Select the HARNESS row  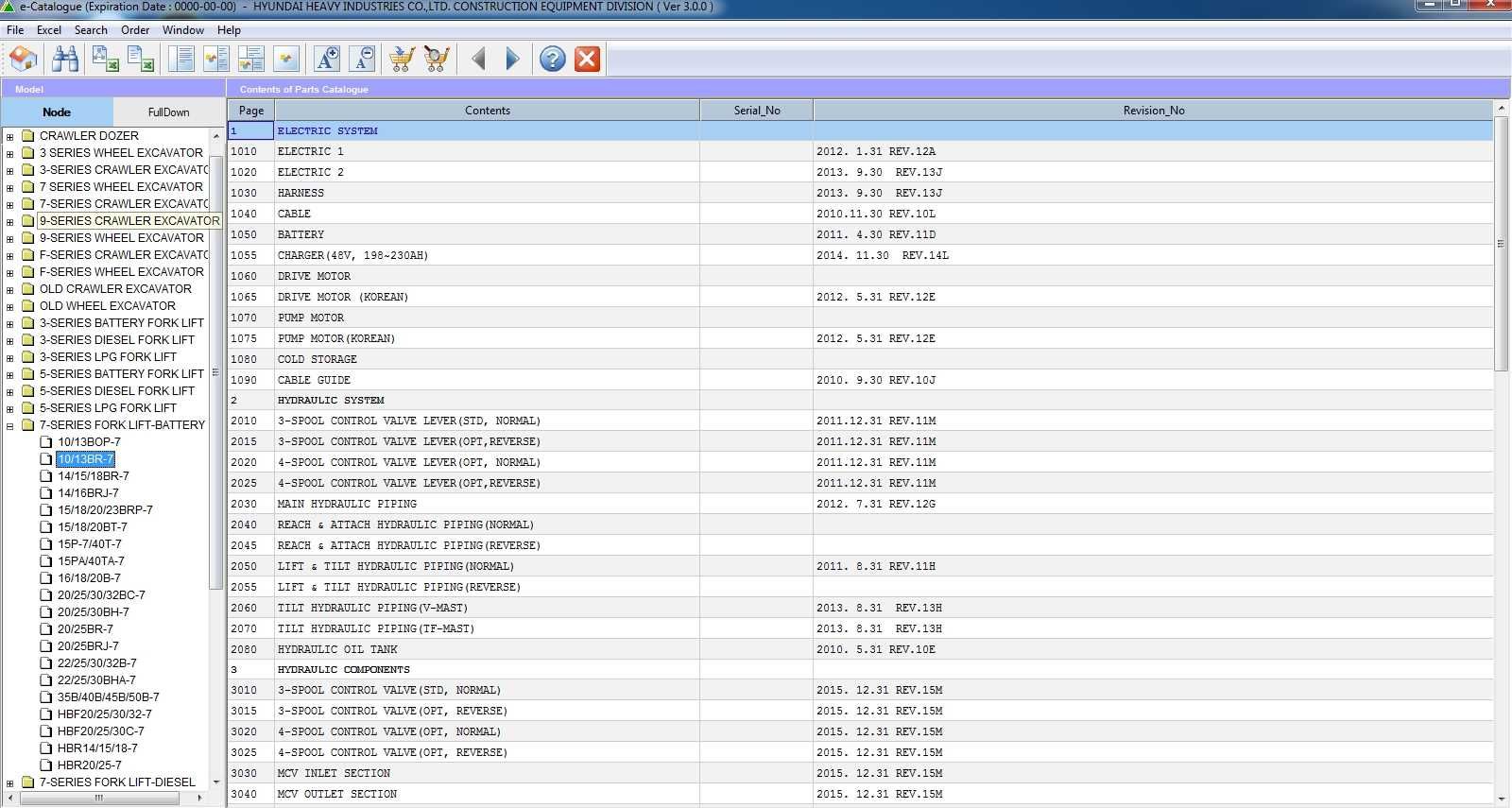[860, 193]
